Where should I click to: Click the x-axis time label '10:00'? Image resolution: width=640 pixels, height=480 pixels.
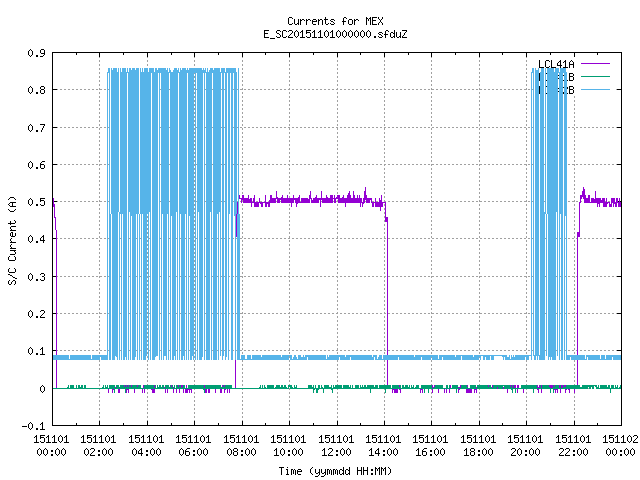[288, 452]
